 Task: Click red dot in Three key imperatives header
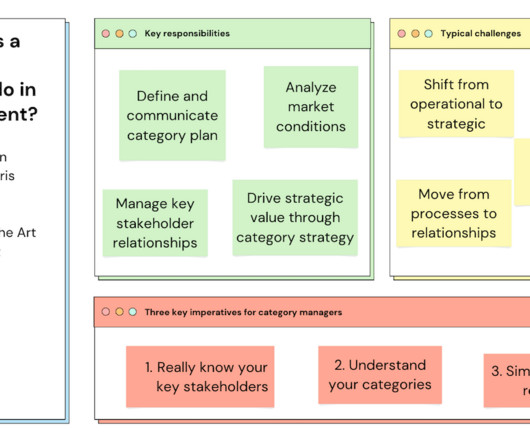coord(106,312)
